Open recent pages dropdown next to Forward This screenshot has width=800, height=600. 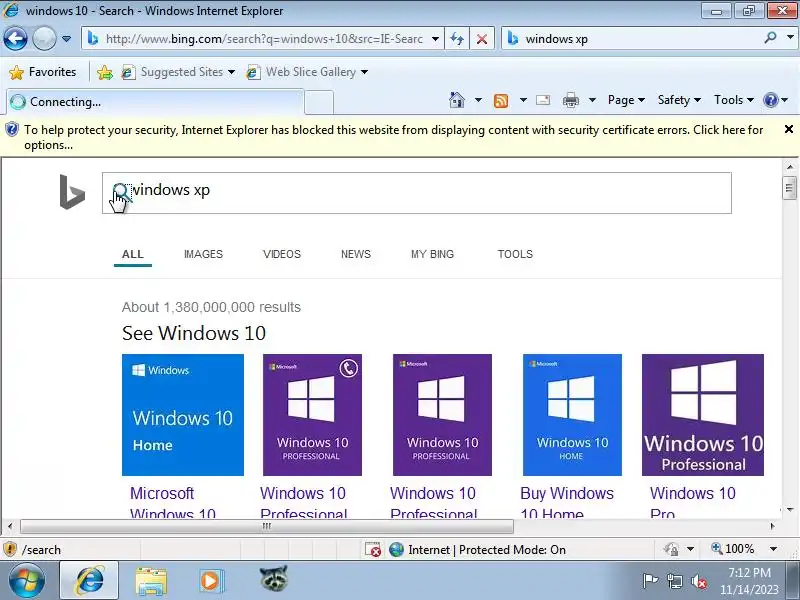point(66,39)
